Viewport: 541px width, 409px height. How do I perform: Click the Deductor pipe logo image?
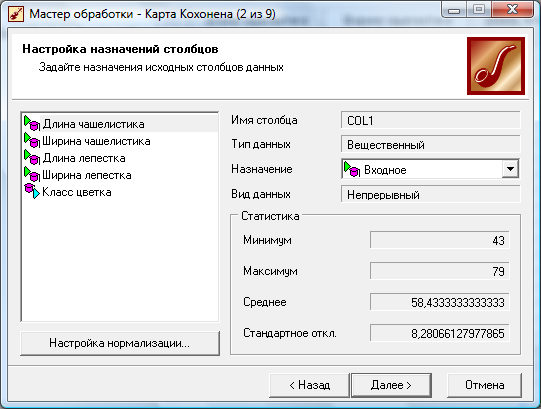[x=496, y=66]
